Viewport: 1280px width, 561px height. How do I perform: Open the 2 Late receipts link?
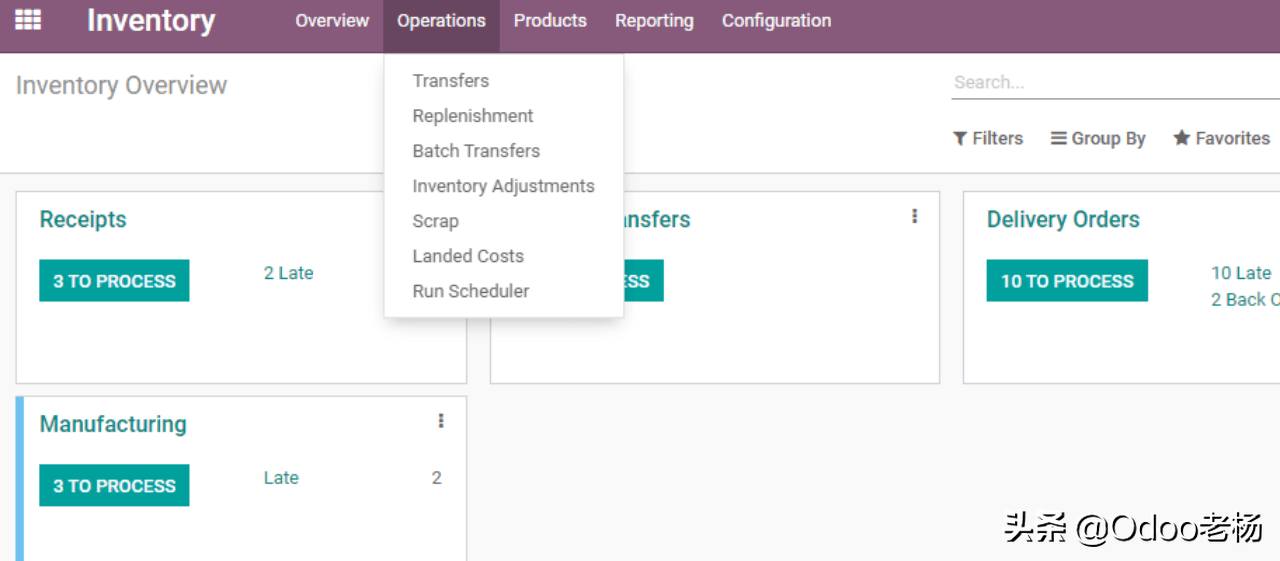[x=288, y=273]
